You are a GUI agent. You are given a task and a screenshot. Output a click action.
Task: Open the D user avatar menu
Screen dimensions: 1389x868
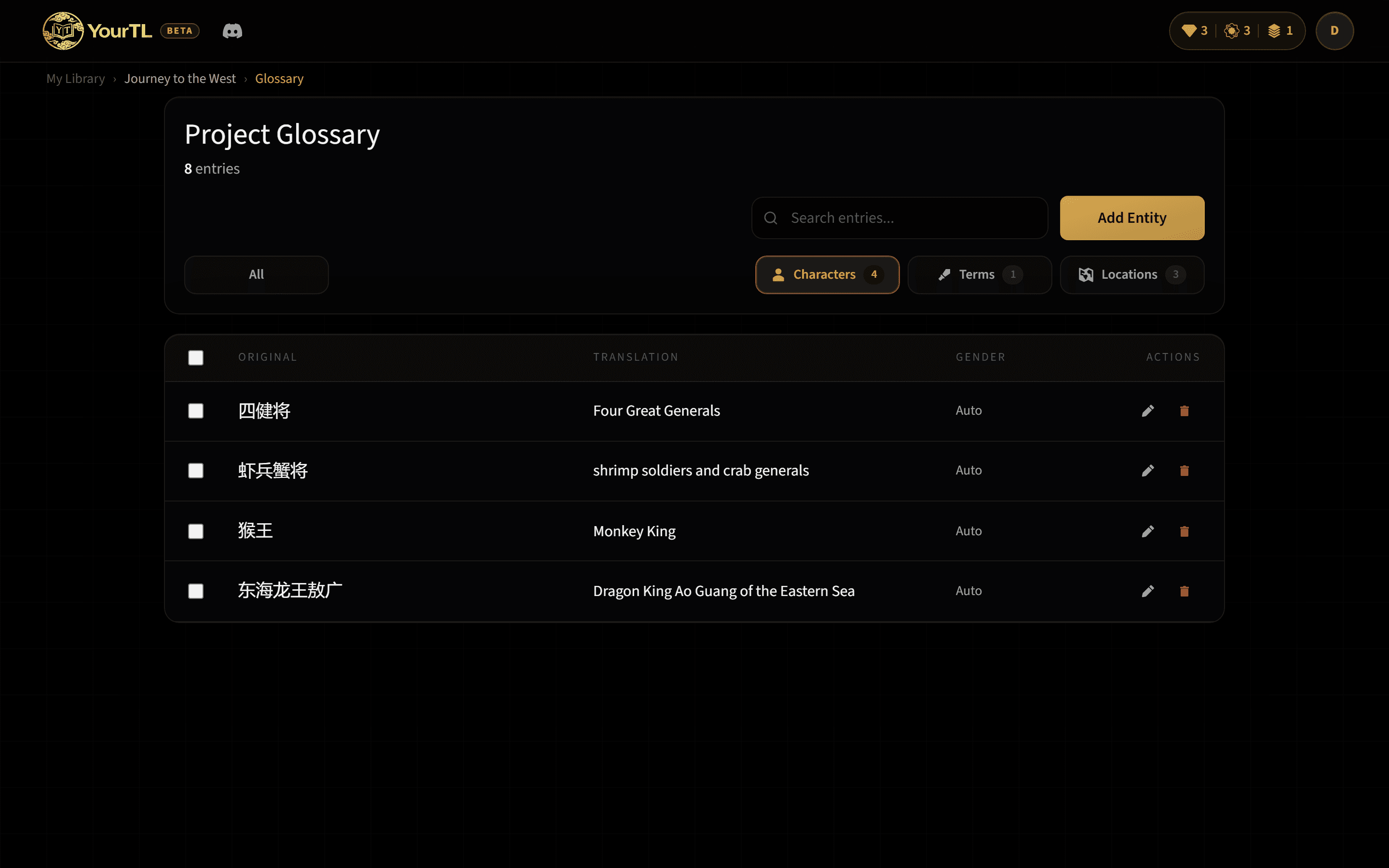[x=1335, y=31]
